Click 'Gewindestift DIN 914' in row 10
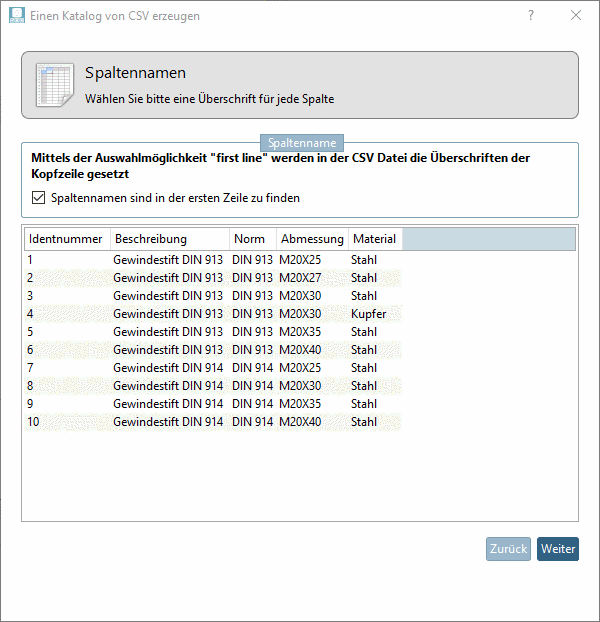 coord(168,422)
